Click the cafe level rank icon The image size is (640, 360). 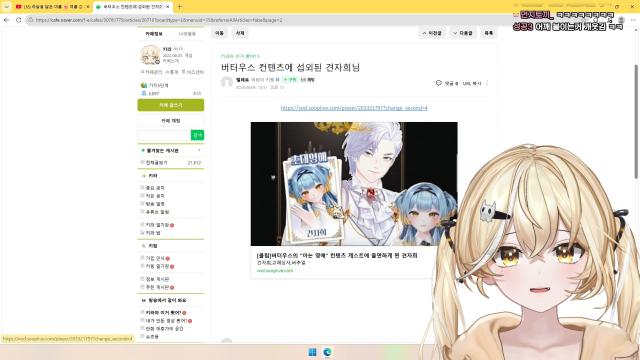pos(144,85)
